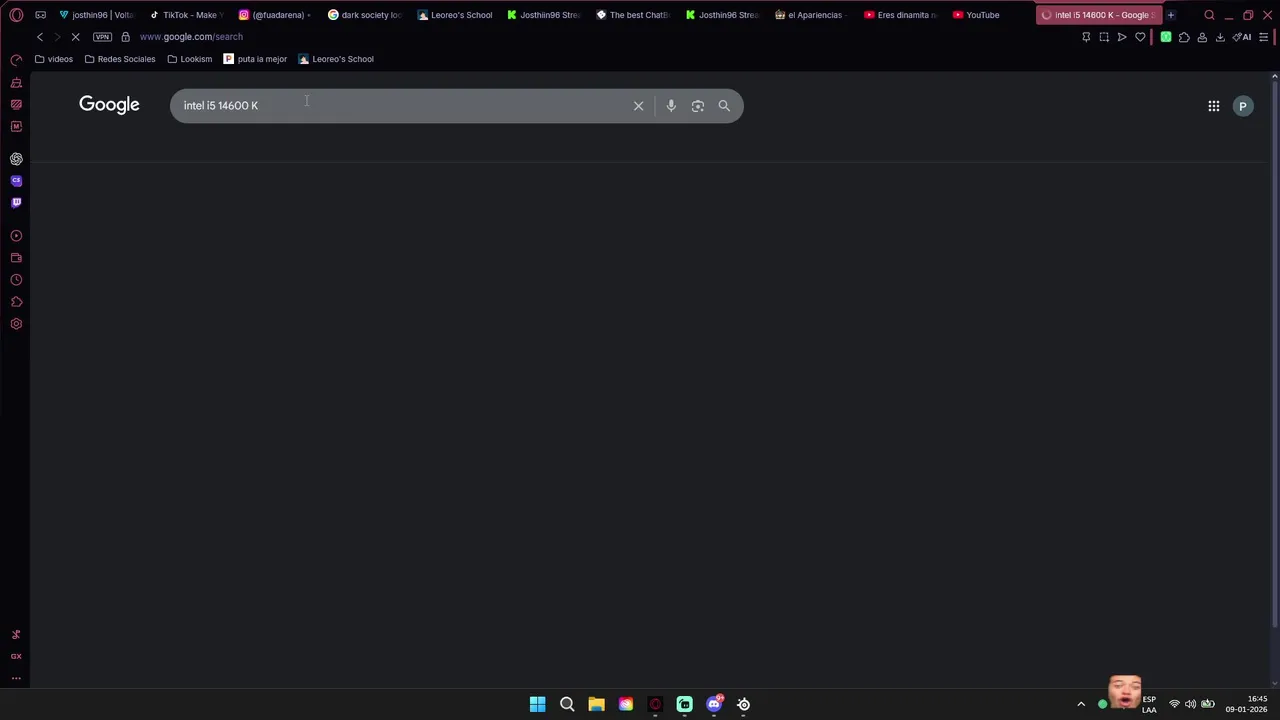Image resolution: width=1280 pixels, height=720 pixels.
Task: Open the sidebar three-dots menu
Action: [16, 678]
